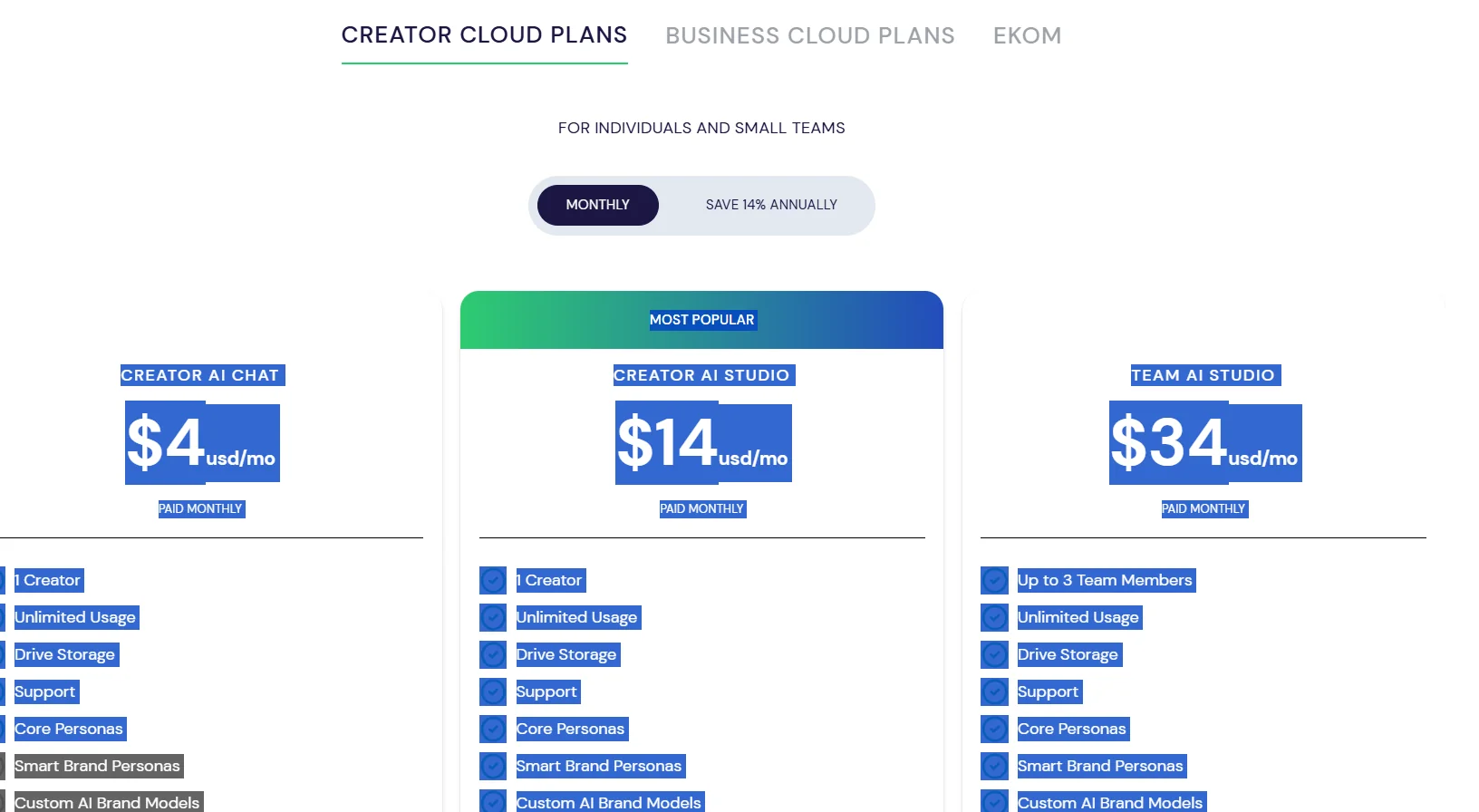Viewport: 1479px width, 812px height.
Task: Click check icon beside Team AI Studio Drive Storage
Action: click(994, 654)
